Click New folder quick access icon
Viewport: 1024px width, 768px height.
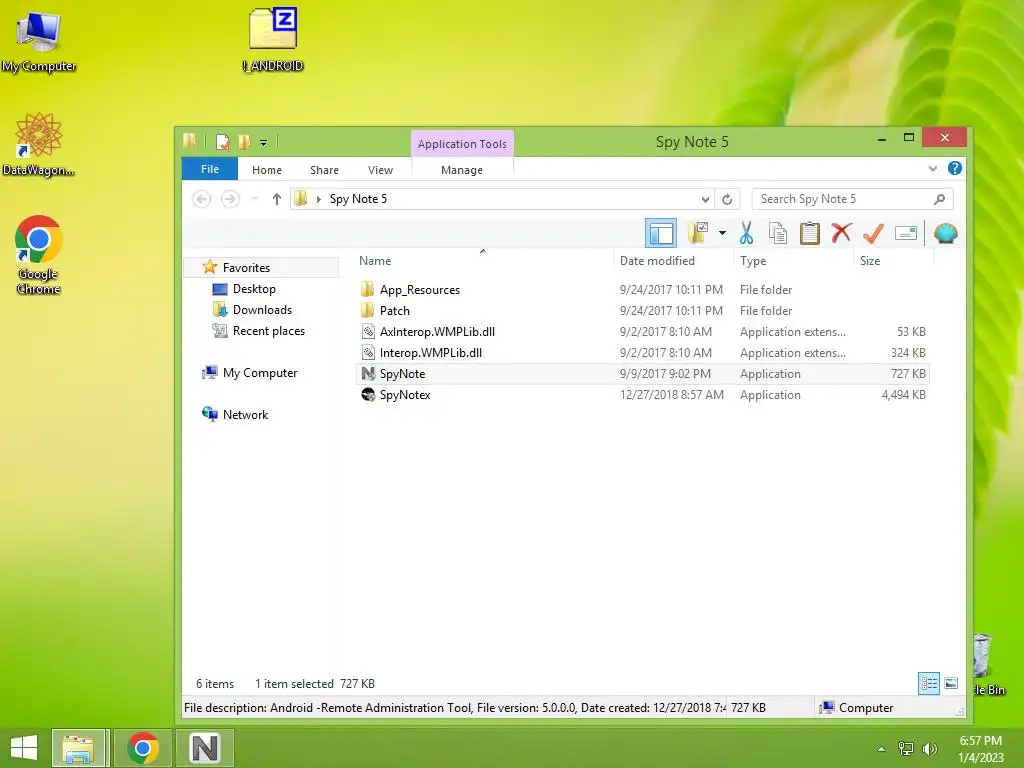(x=244, y=142)
